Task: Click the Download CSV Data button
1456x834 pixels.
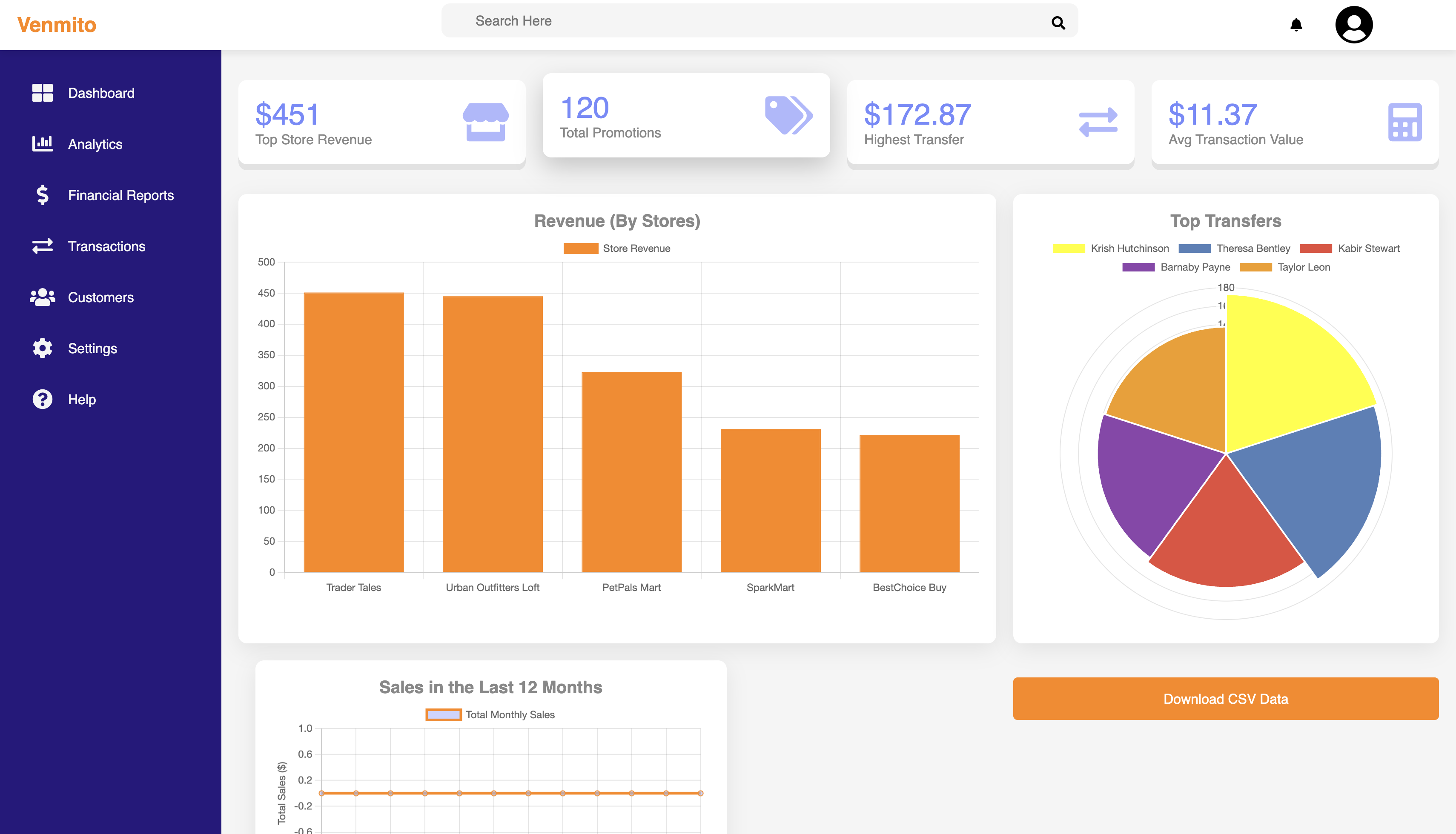Action: pyautogui.click(x=1225, y=698)
